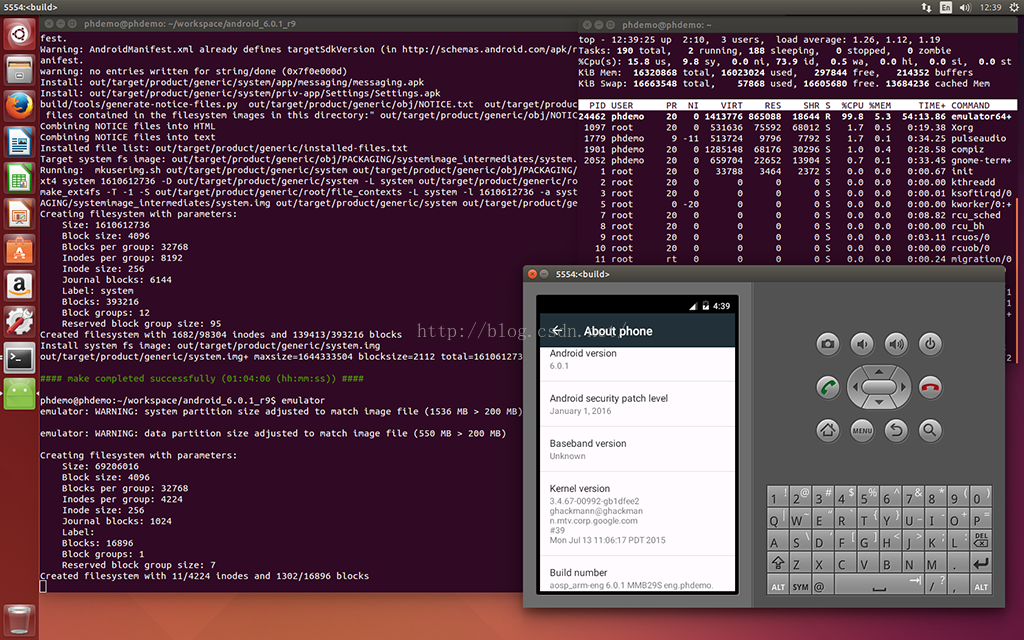The width and height of the screenshot is (1024, 640).
Task: Click pulseaudio process row in top
Action: (797, 138)
